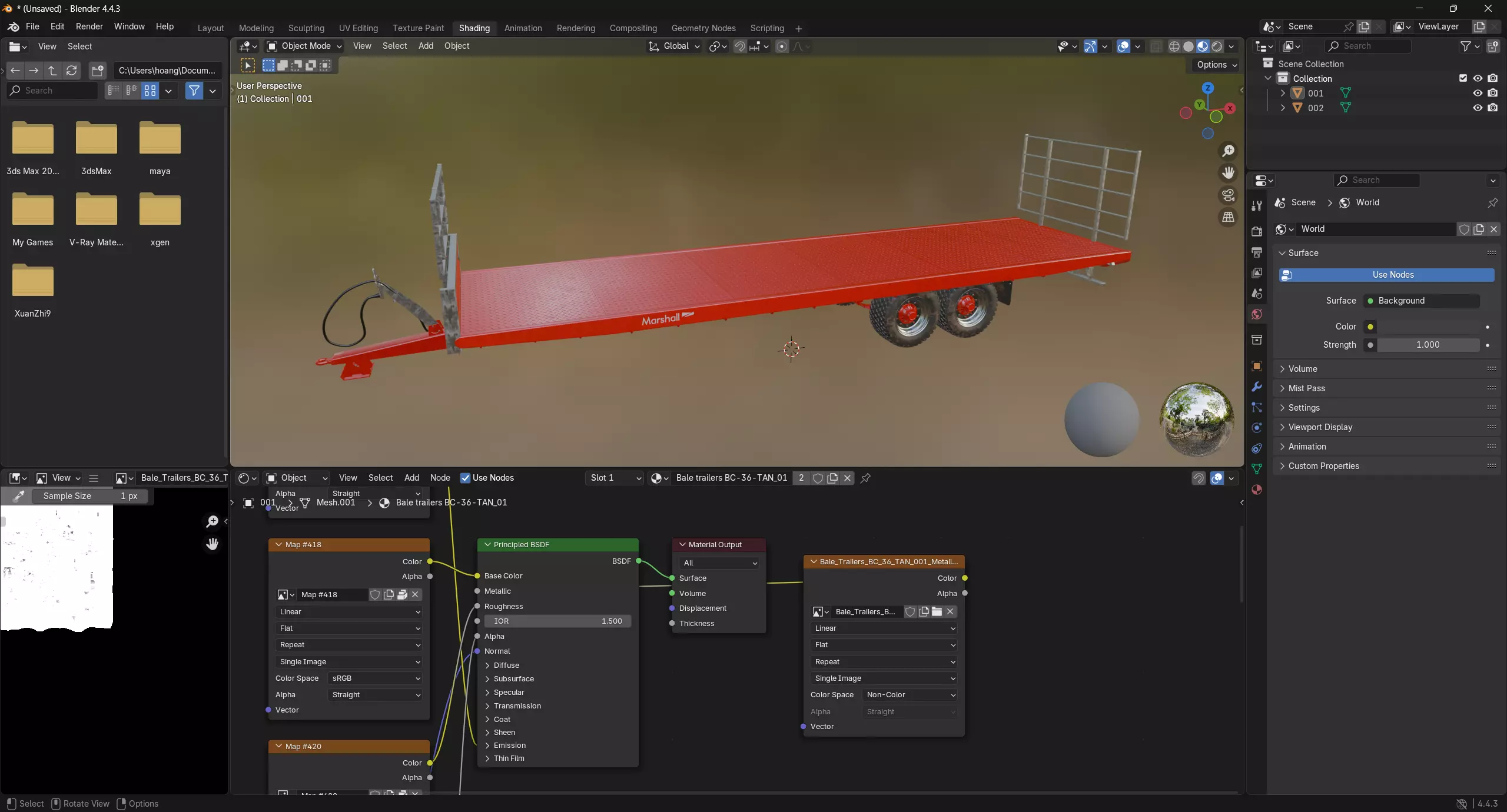Screen dimensions: 1507x812
Task: Unlink World datablock X button
Action: coord(1493,229)
